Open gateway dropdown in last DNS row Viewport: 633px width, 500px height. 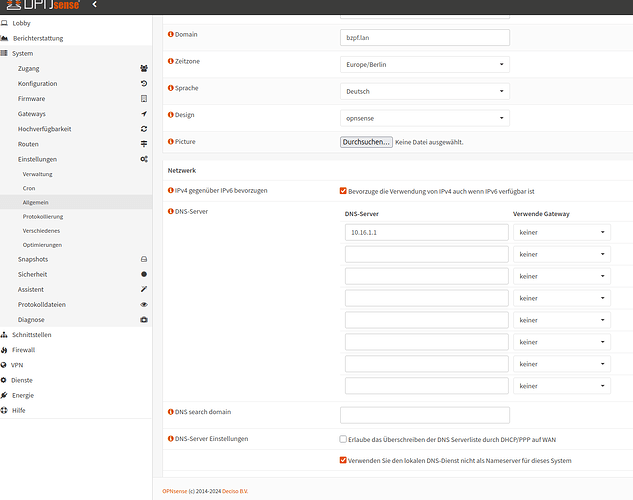pyautogui.click(x=562, y=386)
